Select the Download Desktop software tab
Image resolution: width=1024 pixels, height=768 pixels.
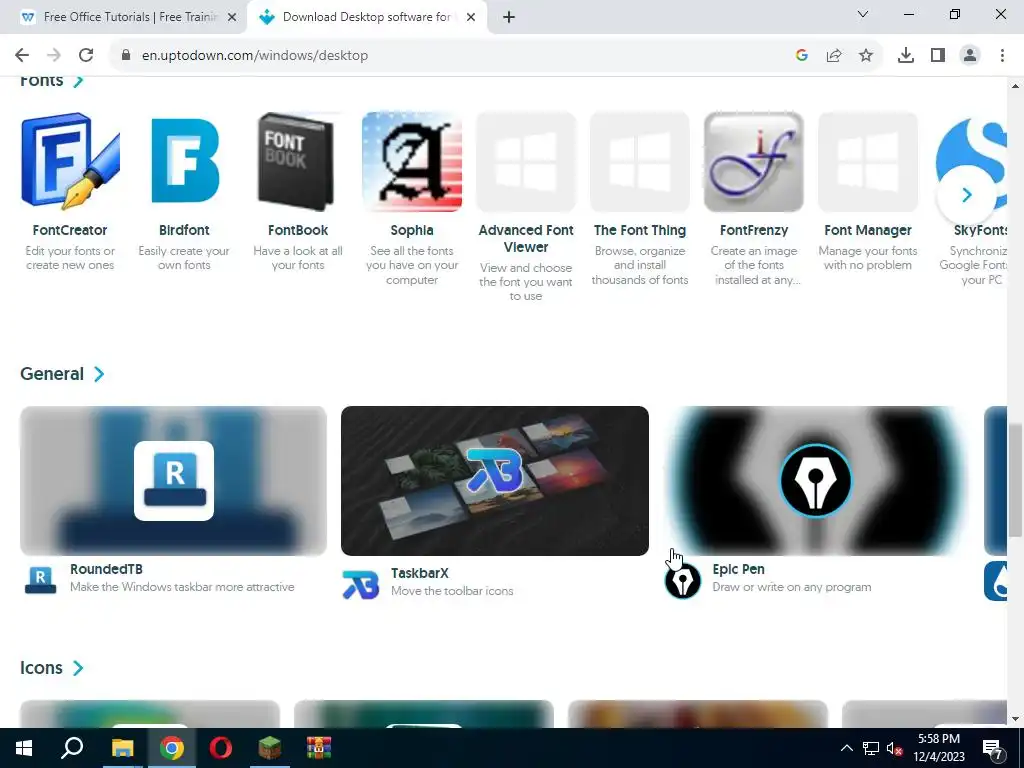click(x=366, y=17)
